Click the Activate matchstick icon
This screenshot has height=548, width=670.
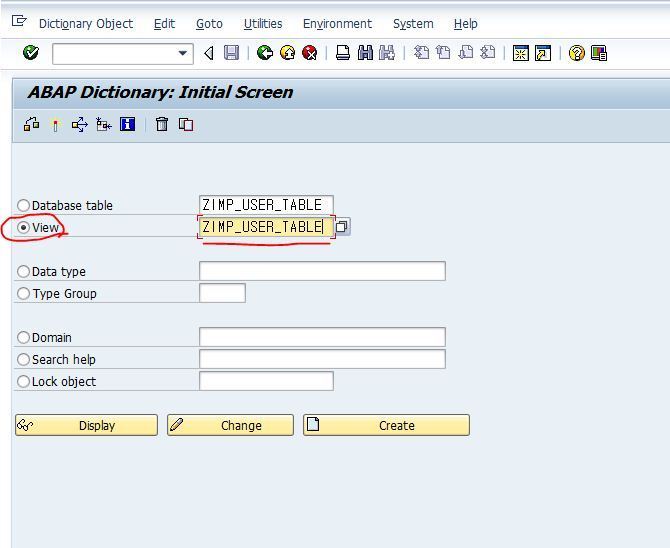56,125
